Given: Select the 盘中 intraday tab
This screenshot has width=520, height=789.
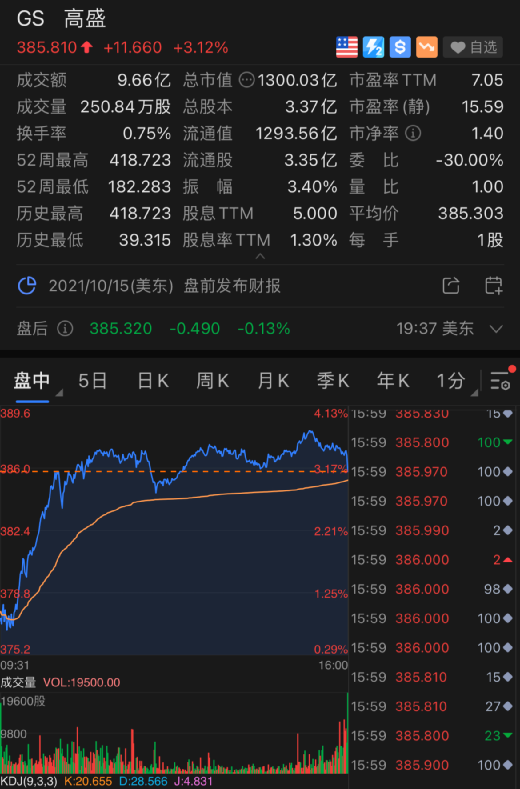Looking at the screenshot, I should click(x=32, y=381).
